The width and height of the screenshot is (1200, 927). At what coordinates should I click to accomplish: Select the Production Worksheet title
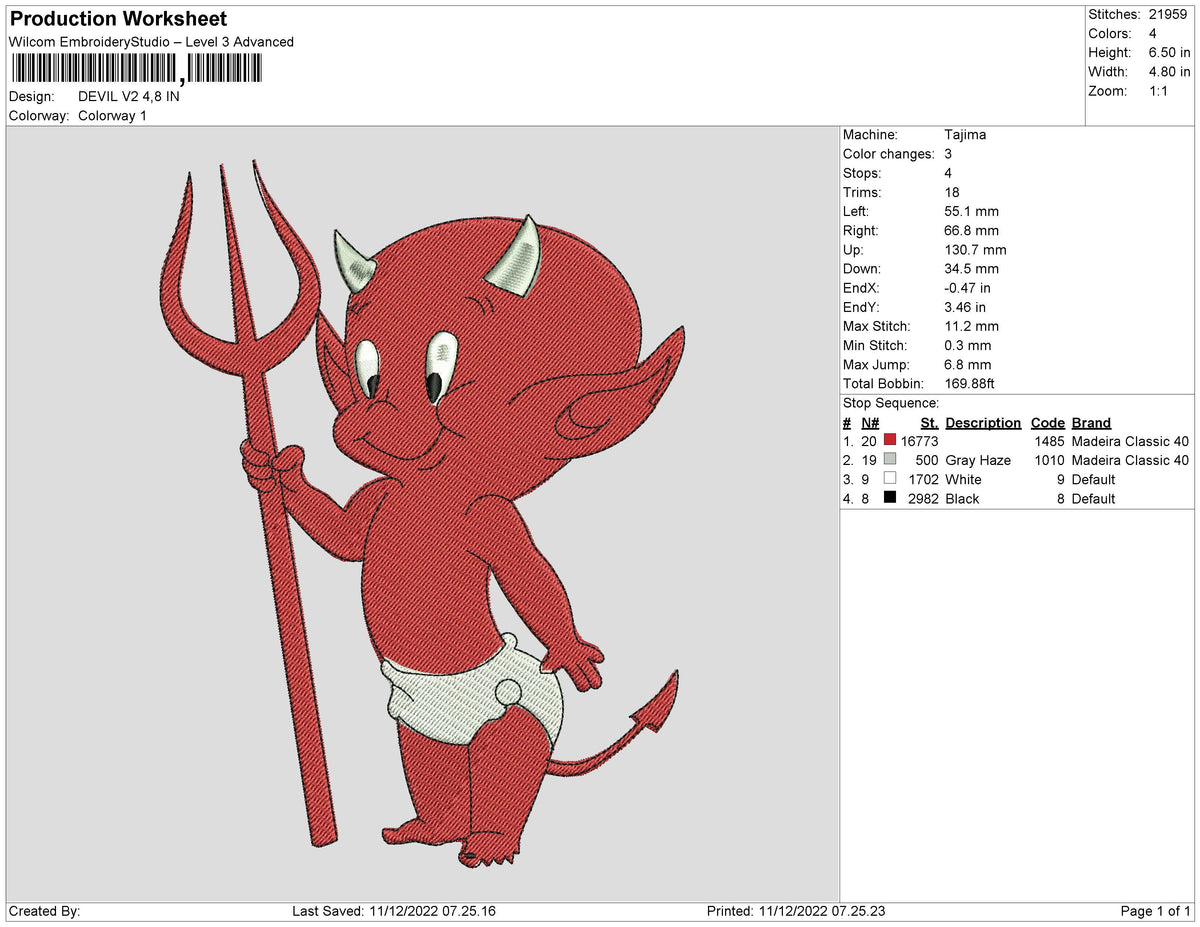(x=117, y=18)
